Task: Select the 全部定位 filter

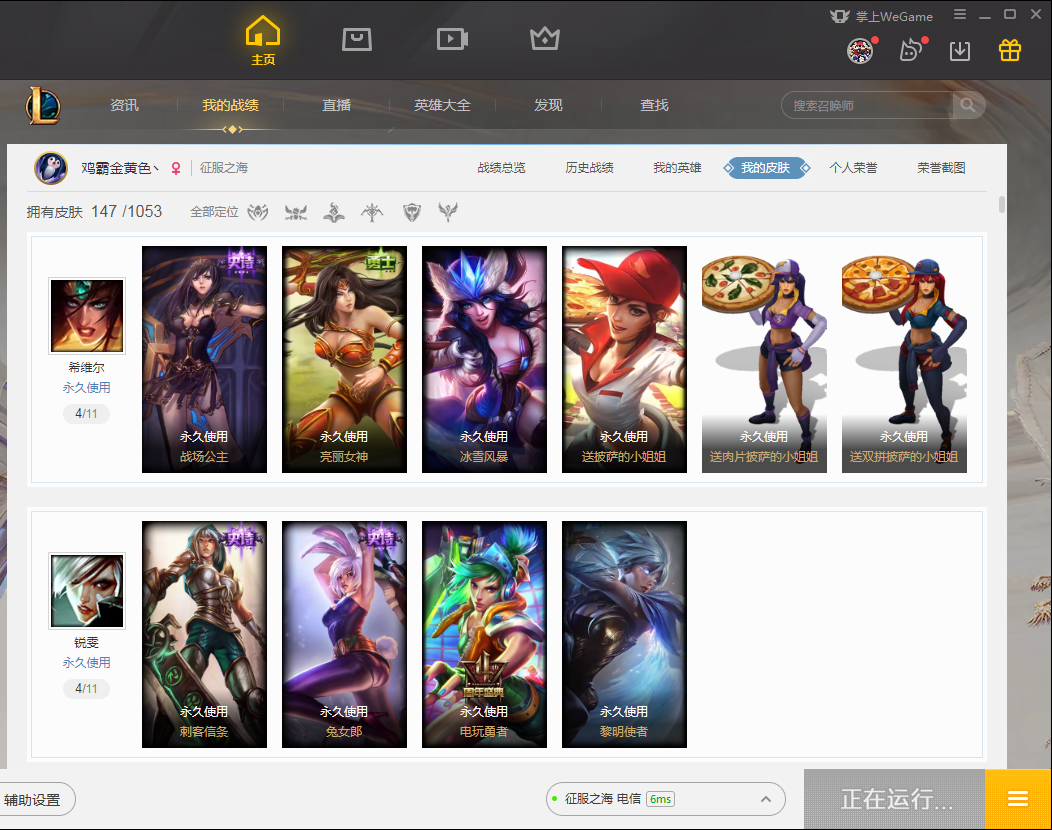Action: click(214, 212)
